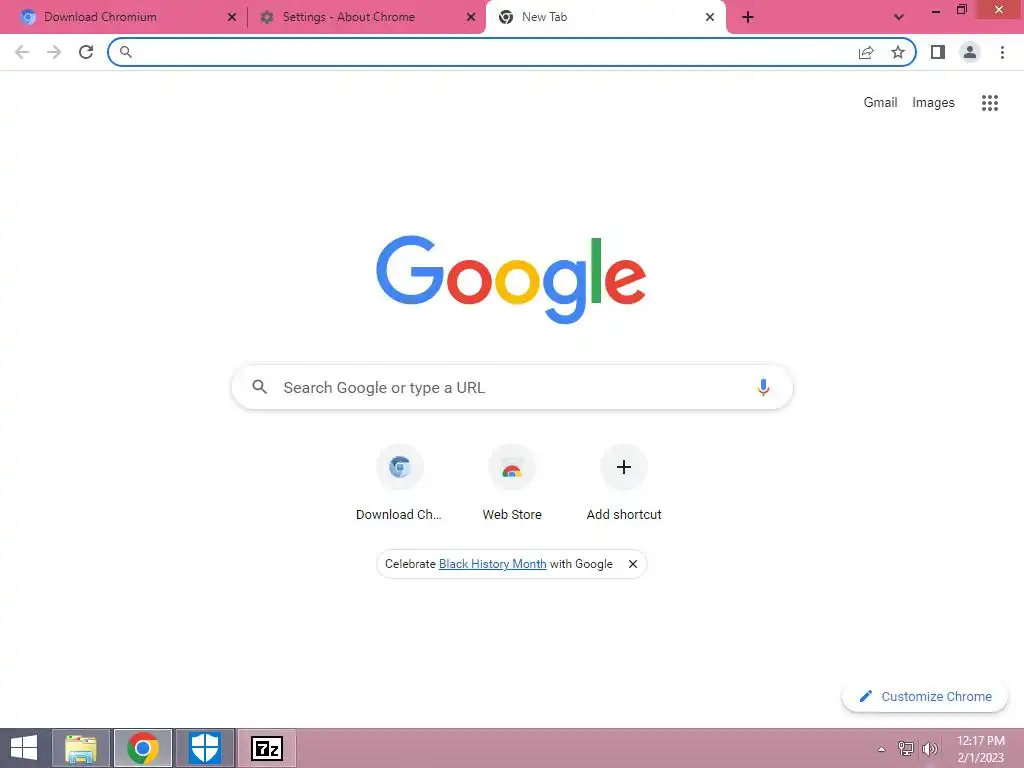Go back using the back arrow
Image resolution: width=1024 pixels, height=768 pixels.
[x=22, y=52]
